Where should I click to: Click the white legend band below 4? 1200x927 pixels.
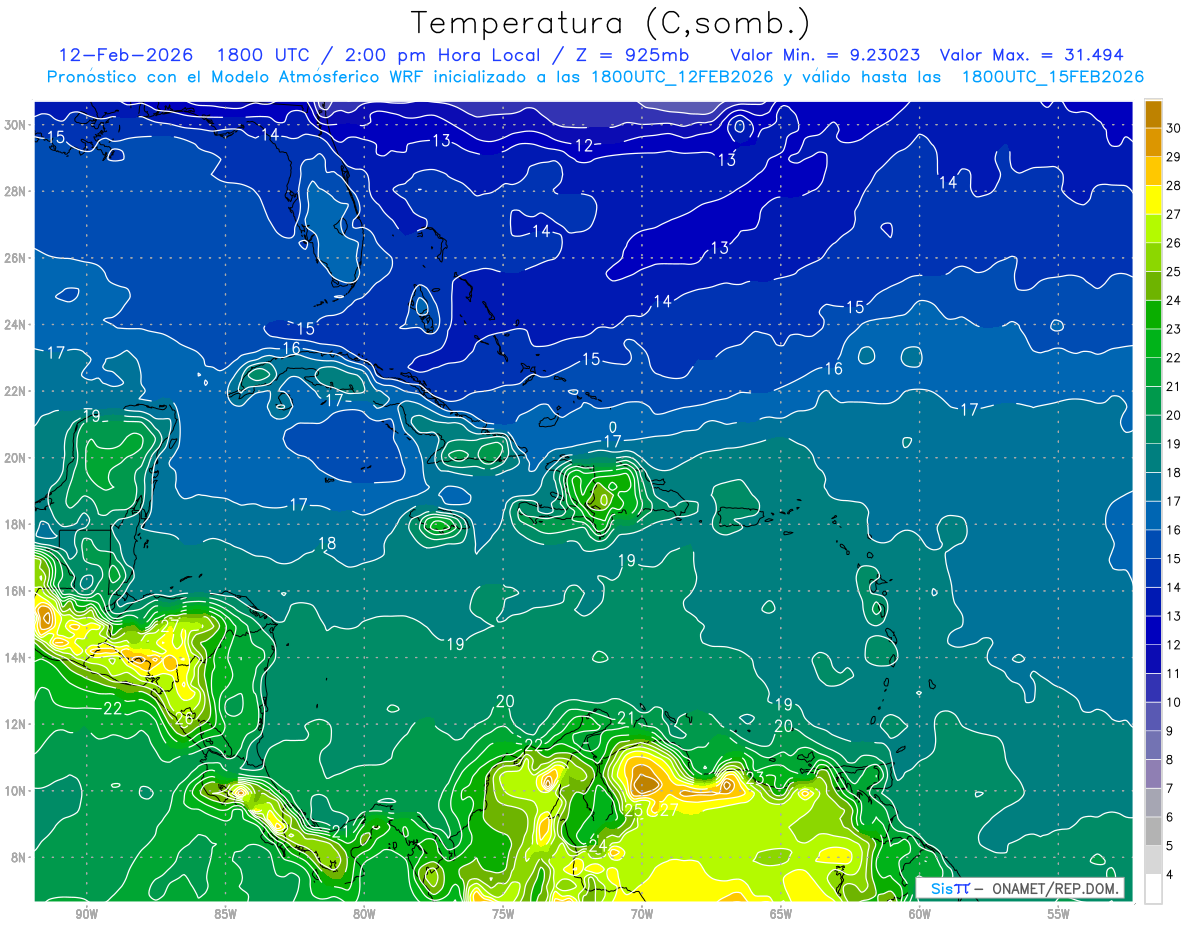pyautogui.click(x=1153, y=889)
